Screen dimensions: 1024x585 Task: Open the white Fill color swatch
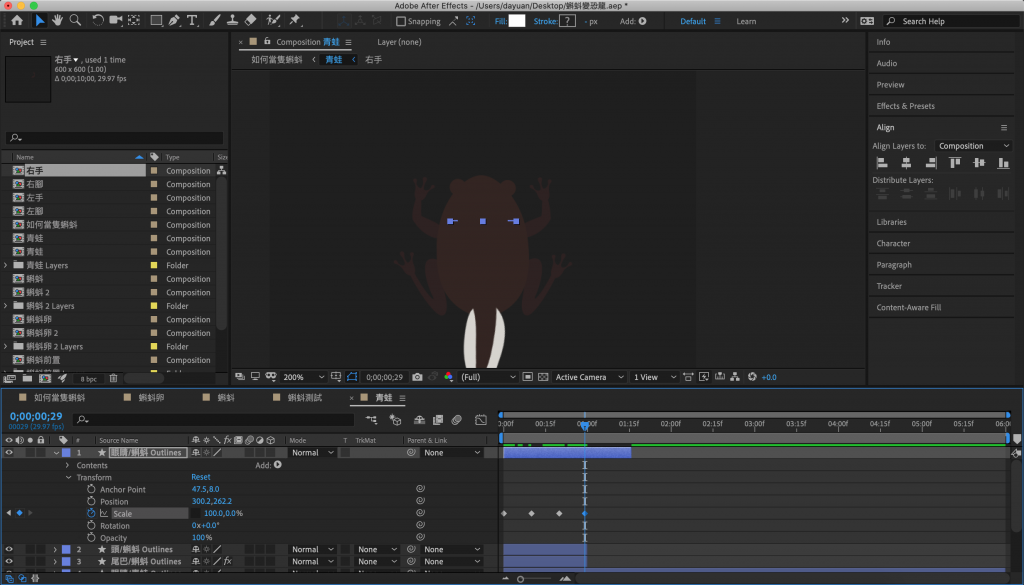(x=517, y=21)
